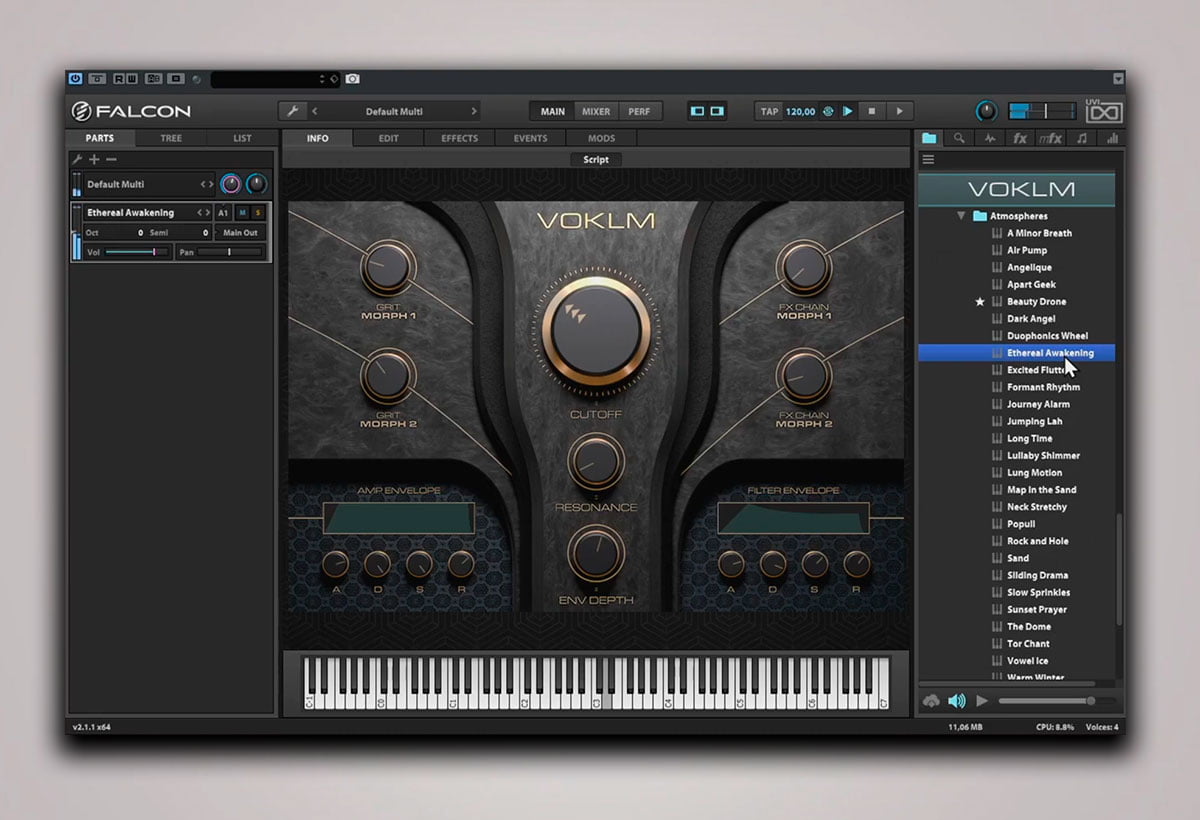Image resolution: width=1200 pixels, height=820 pixels.
Task: Open the mfx MIDI effects browser tab
Action: pos(1051,138)
